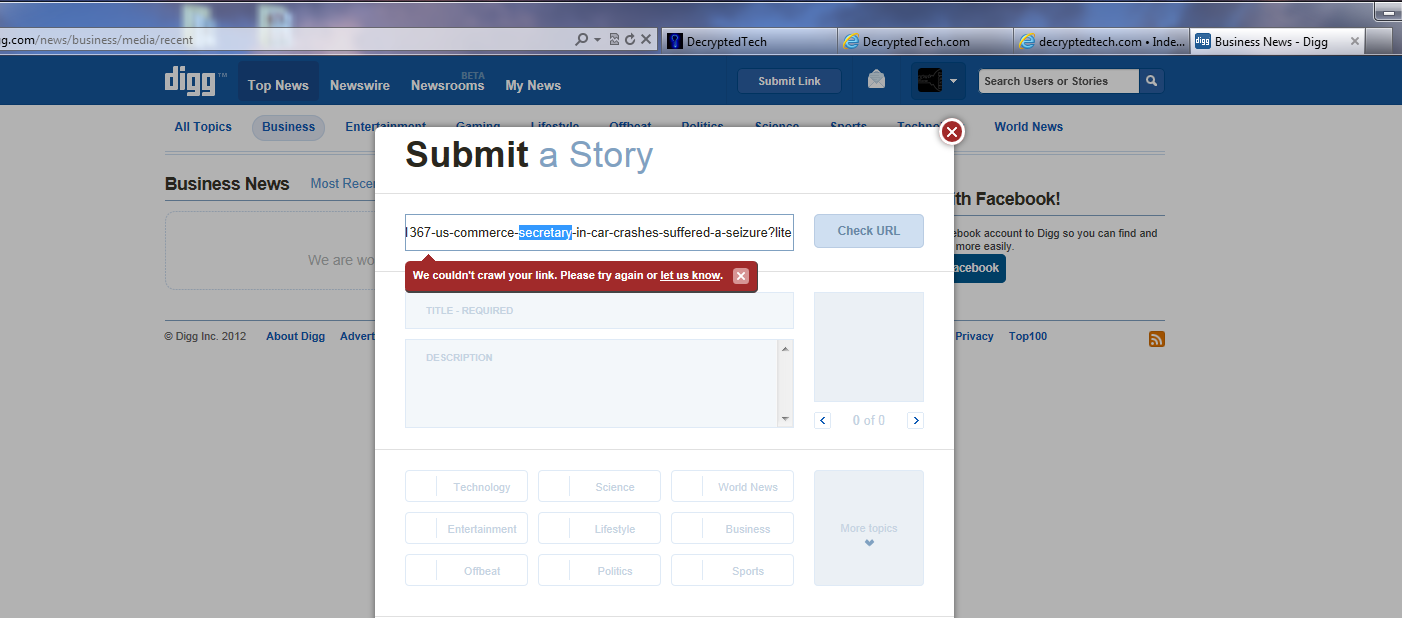Open the envelope messages icon
The image size is (1402, 618).
(x=876, y=80)
